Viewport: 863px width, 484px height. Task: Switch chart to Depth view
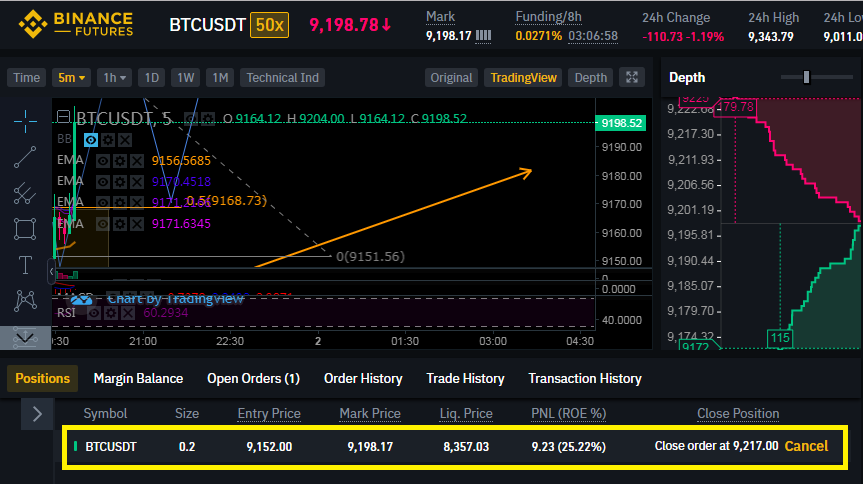click(x=591, y=78)
